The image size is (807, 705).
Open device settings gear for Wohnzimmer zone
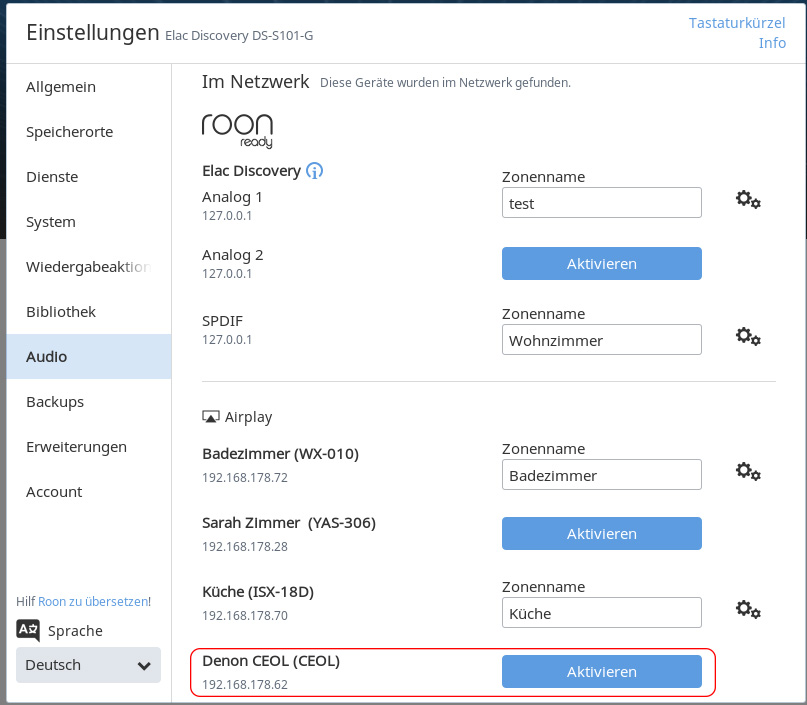pyautogui.click(x=748, y=337)
